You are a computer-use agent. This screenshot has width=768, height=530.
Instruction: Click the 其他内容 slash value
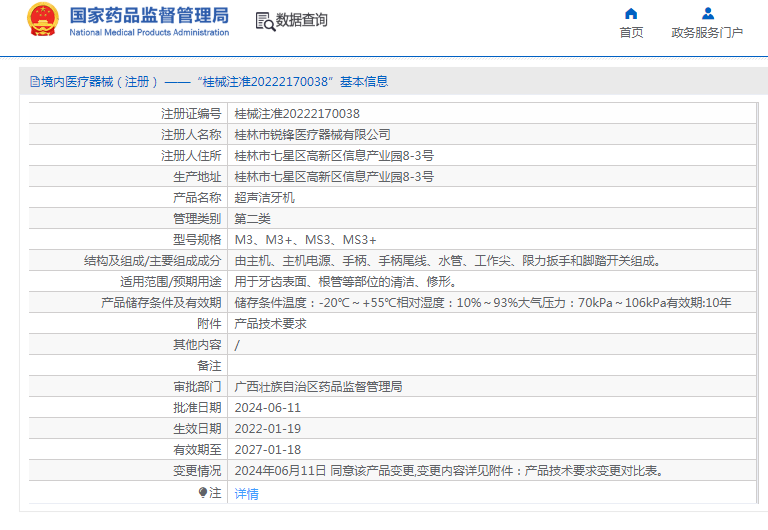click(237, 345)
